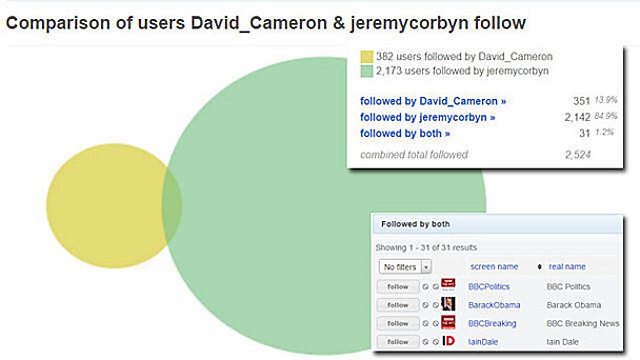Screen dimensions: 640x360
Task: Open the 'followed by both' link
Action: pyautogui.click(x=405, y=133)
